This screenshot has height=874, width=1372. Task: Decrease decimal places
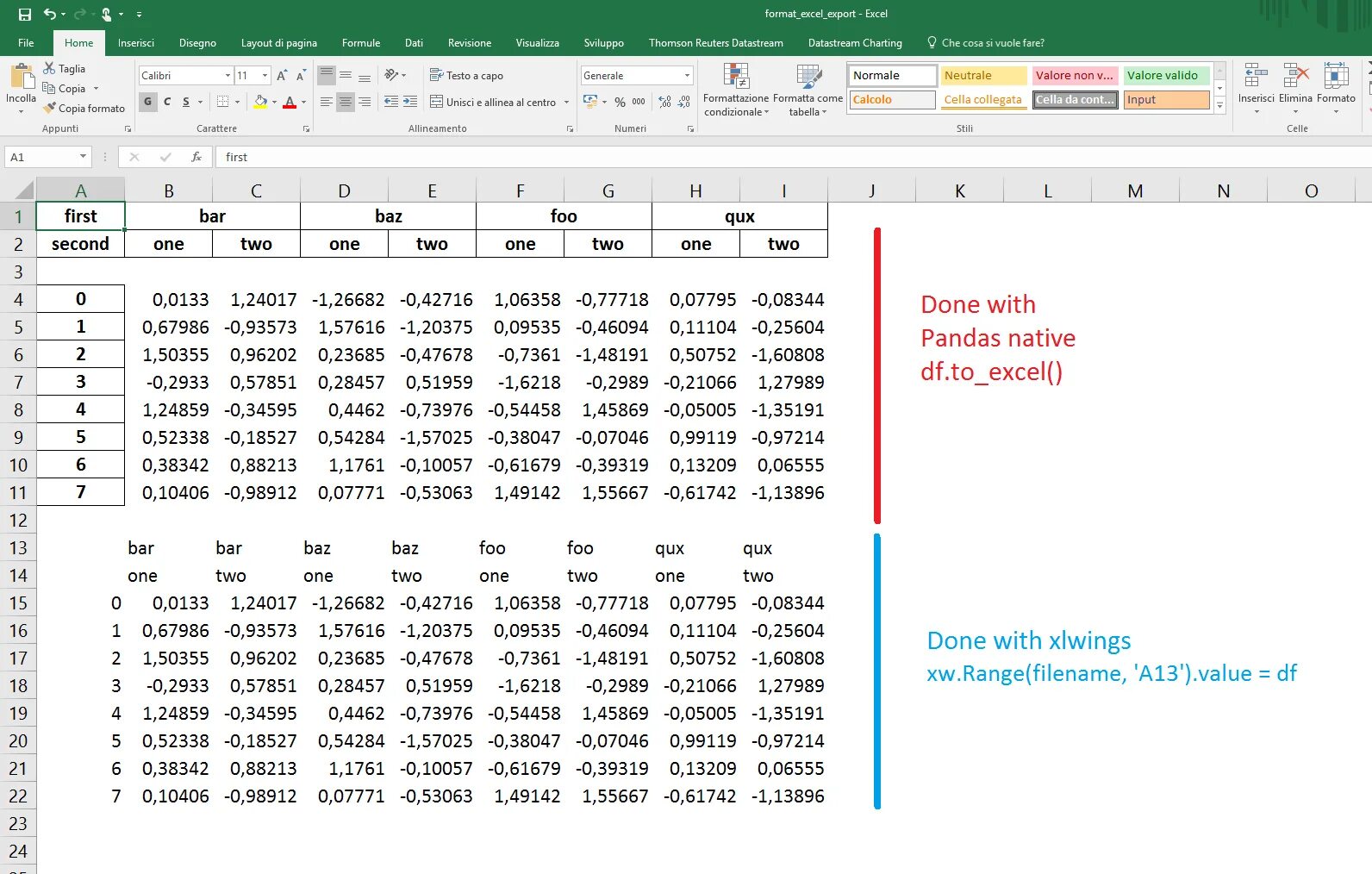[x=683, y=102]
